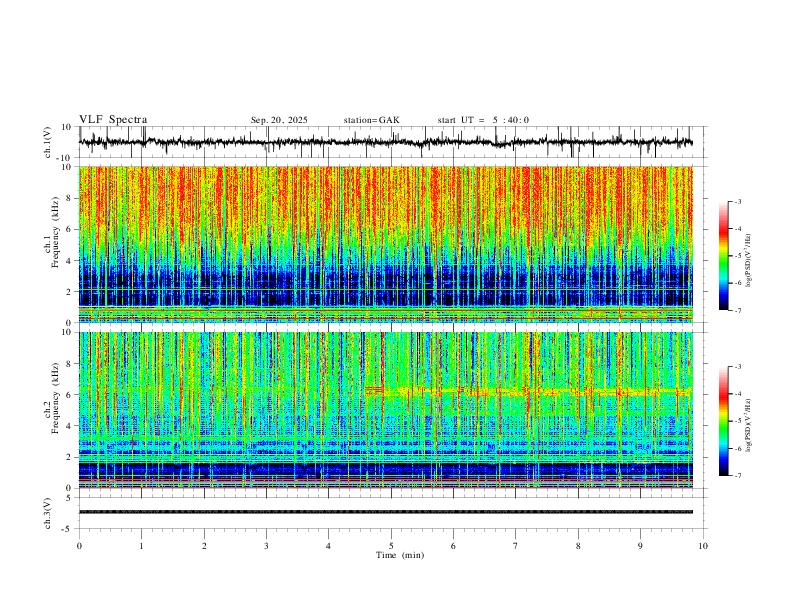The image size is (792, 612).
Task: Click the ch.2 "Frequency (kHz)" axis label
Action: (55, 398)
